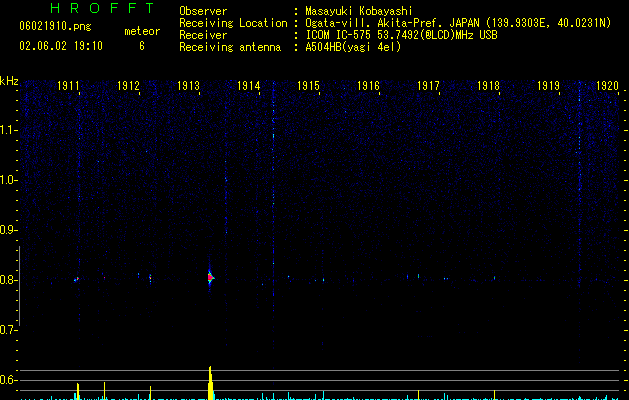Click the A504HB(yagi 4el) antenna text
Viewport: 629px width, 400px height.
[x=353, y=47]
